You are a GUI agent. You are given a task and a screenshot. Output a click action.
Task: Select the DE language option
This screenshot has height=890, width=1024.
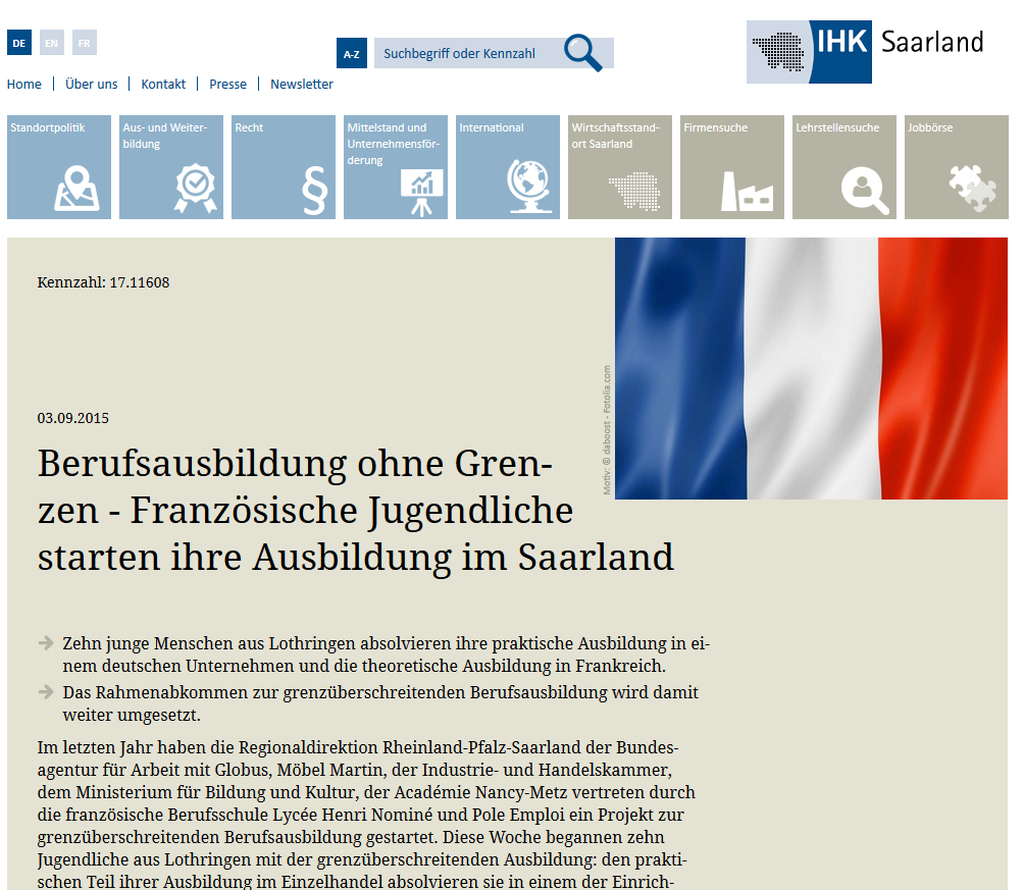(x=19, y=43)
